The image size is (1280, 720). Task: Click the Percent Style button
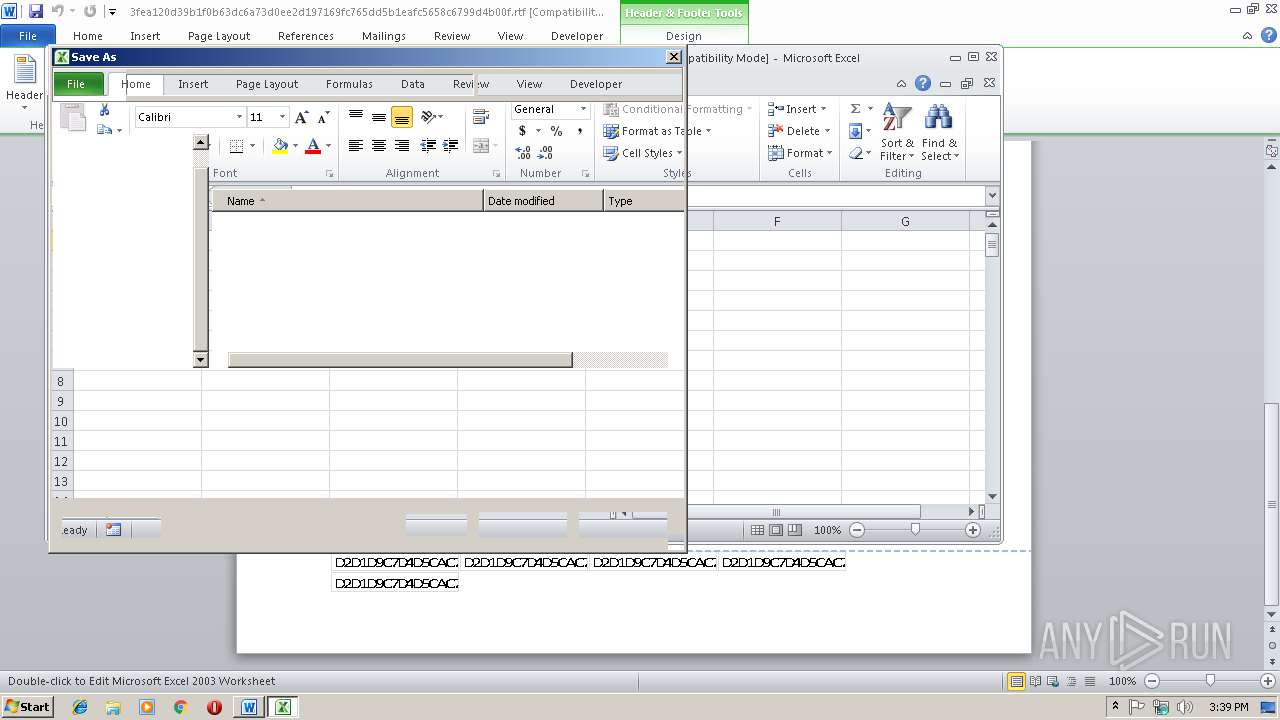(556, 131)
